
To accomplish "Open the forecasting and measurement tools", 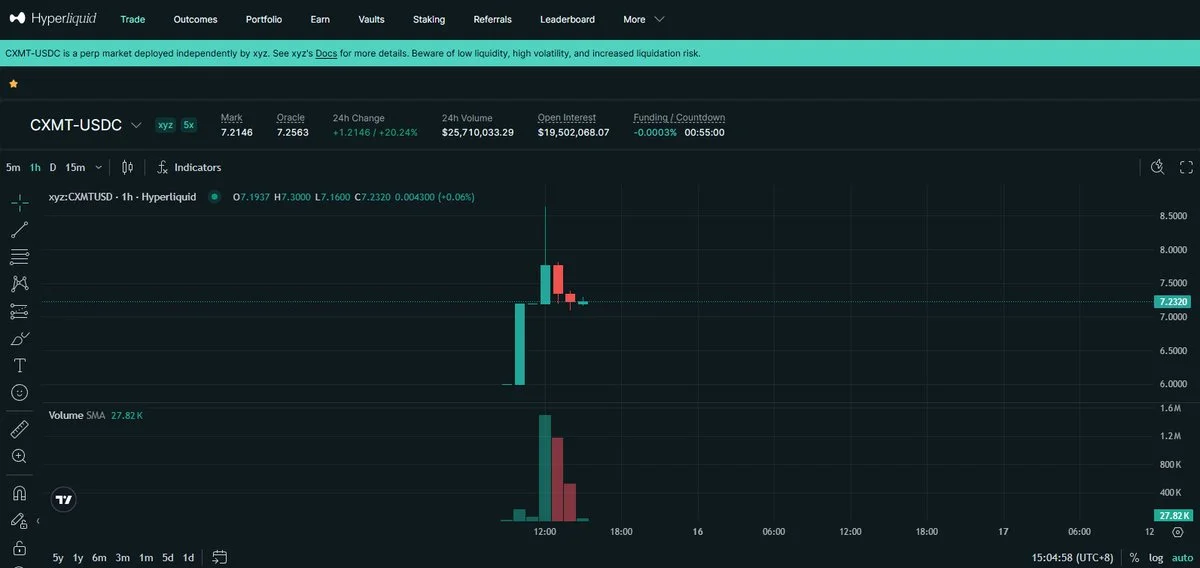I will 19,311.
